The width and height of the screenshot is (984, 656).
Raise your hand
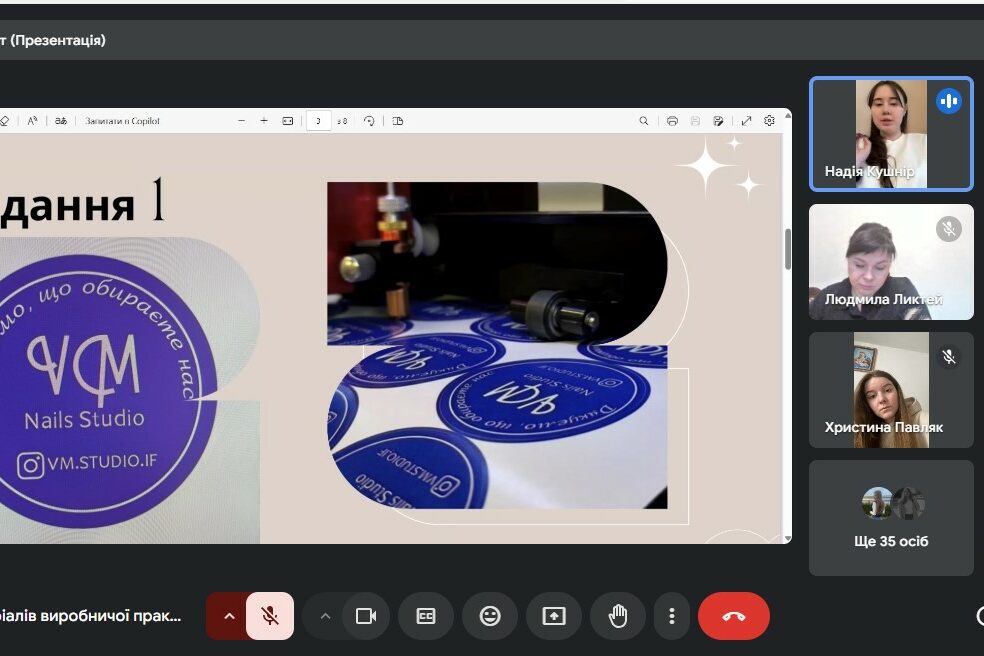click(618, 616)
